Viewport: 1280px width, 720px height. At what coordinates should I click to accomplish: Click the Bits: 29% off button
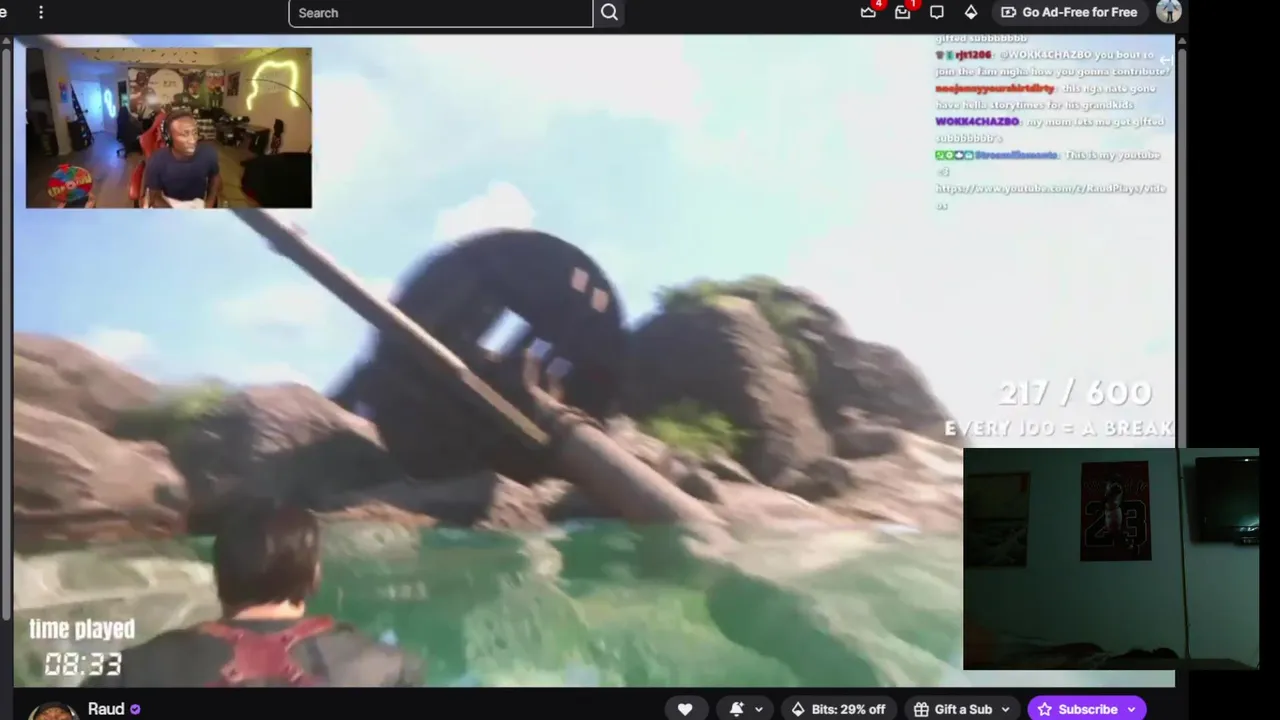tap(838, 709)
